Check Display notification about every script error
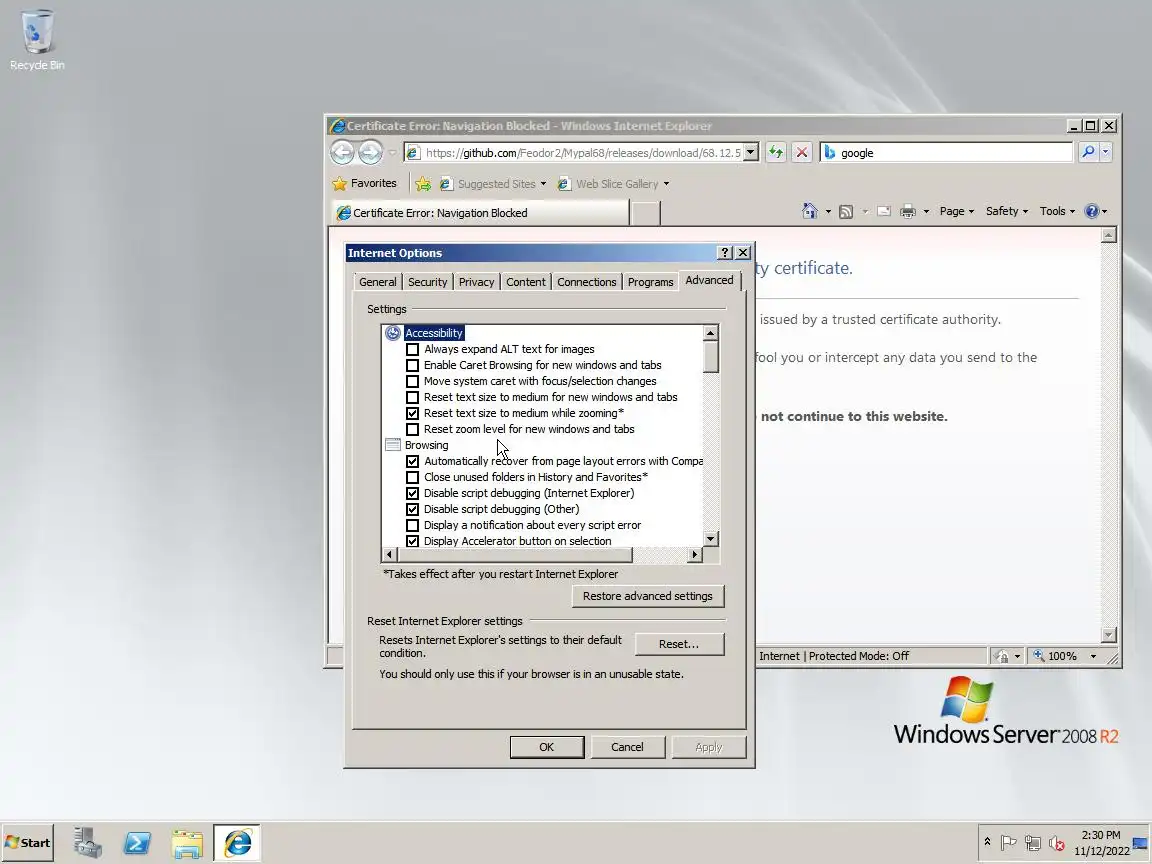Screen dimensions: 1152x864 tap(412, 525)
